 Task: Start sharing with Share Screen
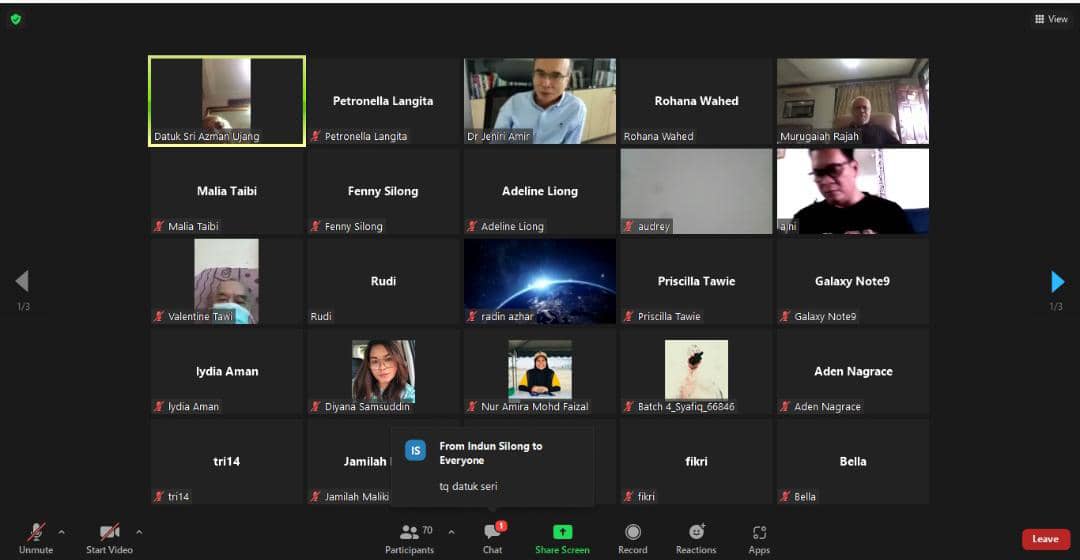[562, 533]
